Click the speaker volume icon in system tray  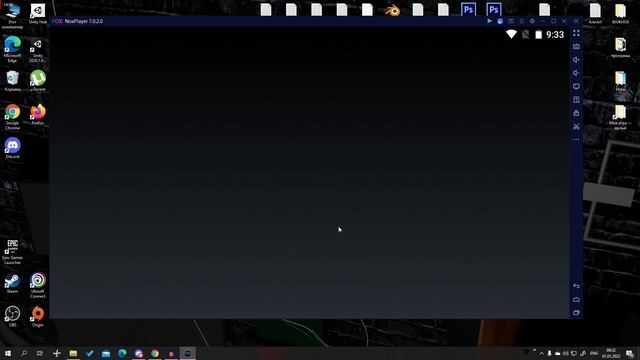point(565,353)
